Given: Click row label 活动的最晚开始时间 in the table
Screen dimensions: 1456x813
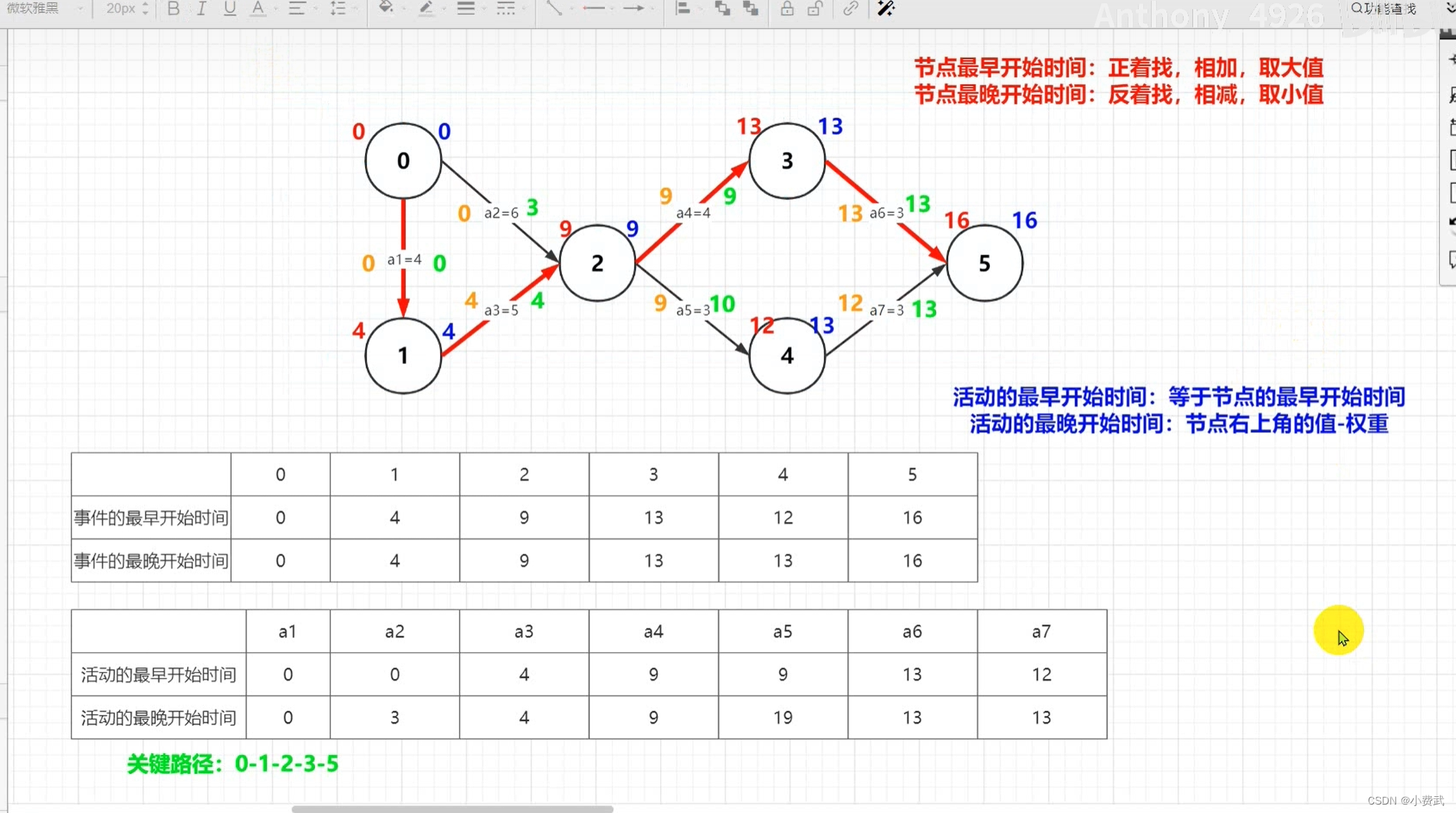Looking at the screenshot, I should pyautogui.click(x=159, y=718).
